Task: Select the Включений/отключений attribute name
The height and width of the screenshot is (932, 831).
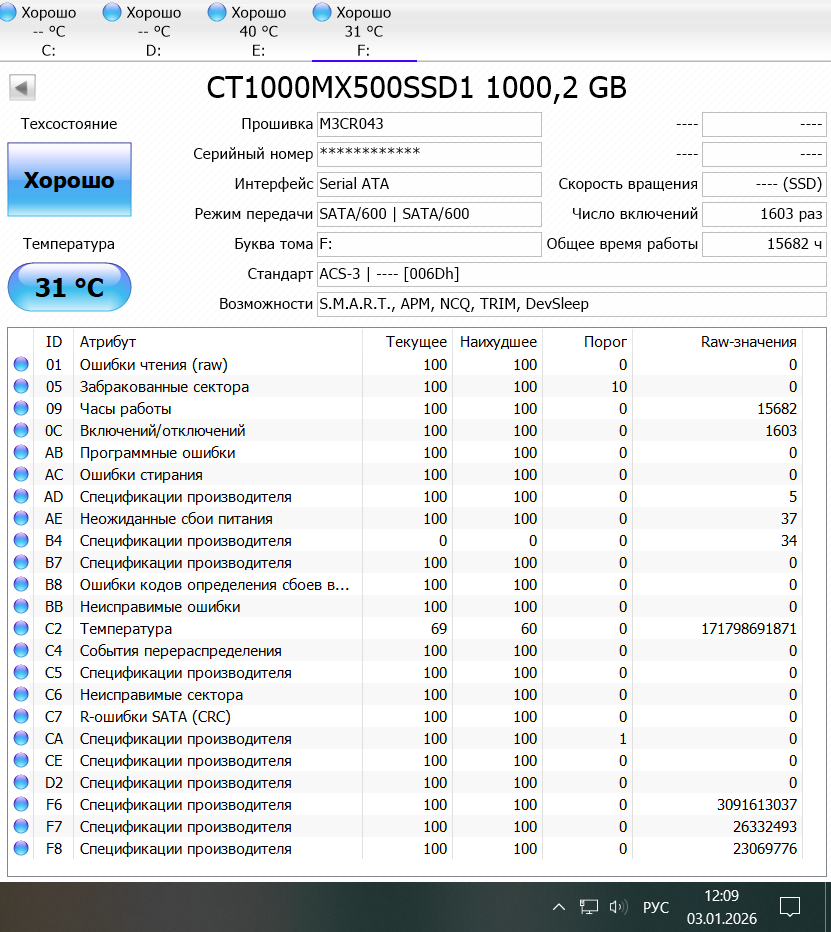Action: [x=163, y=431]
